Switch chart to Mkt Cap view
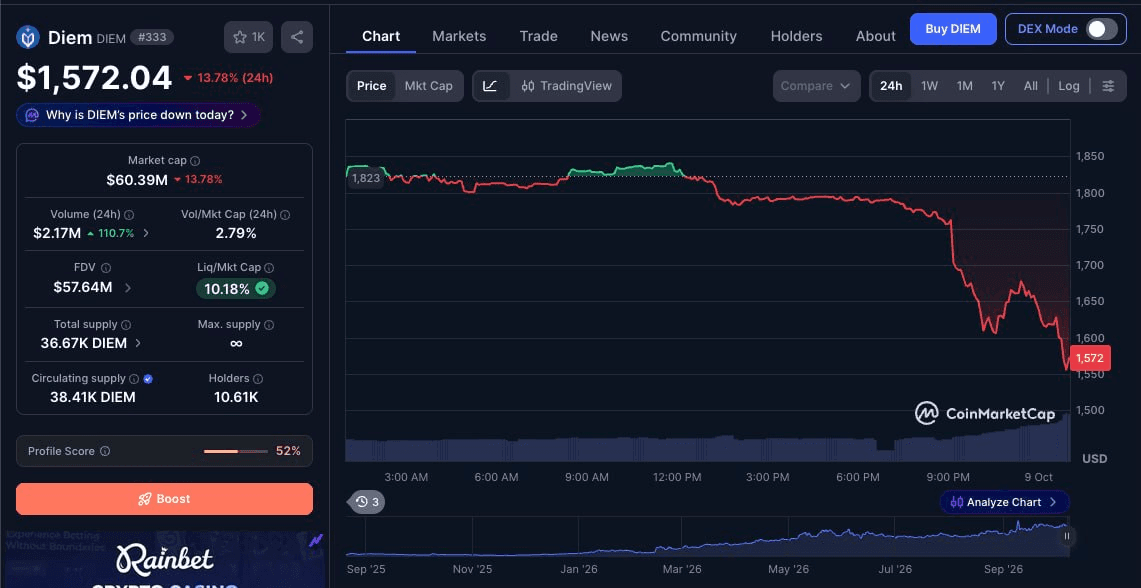This screenshot has width=1141, height=588. point(429,86)
